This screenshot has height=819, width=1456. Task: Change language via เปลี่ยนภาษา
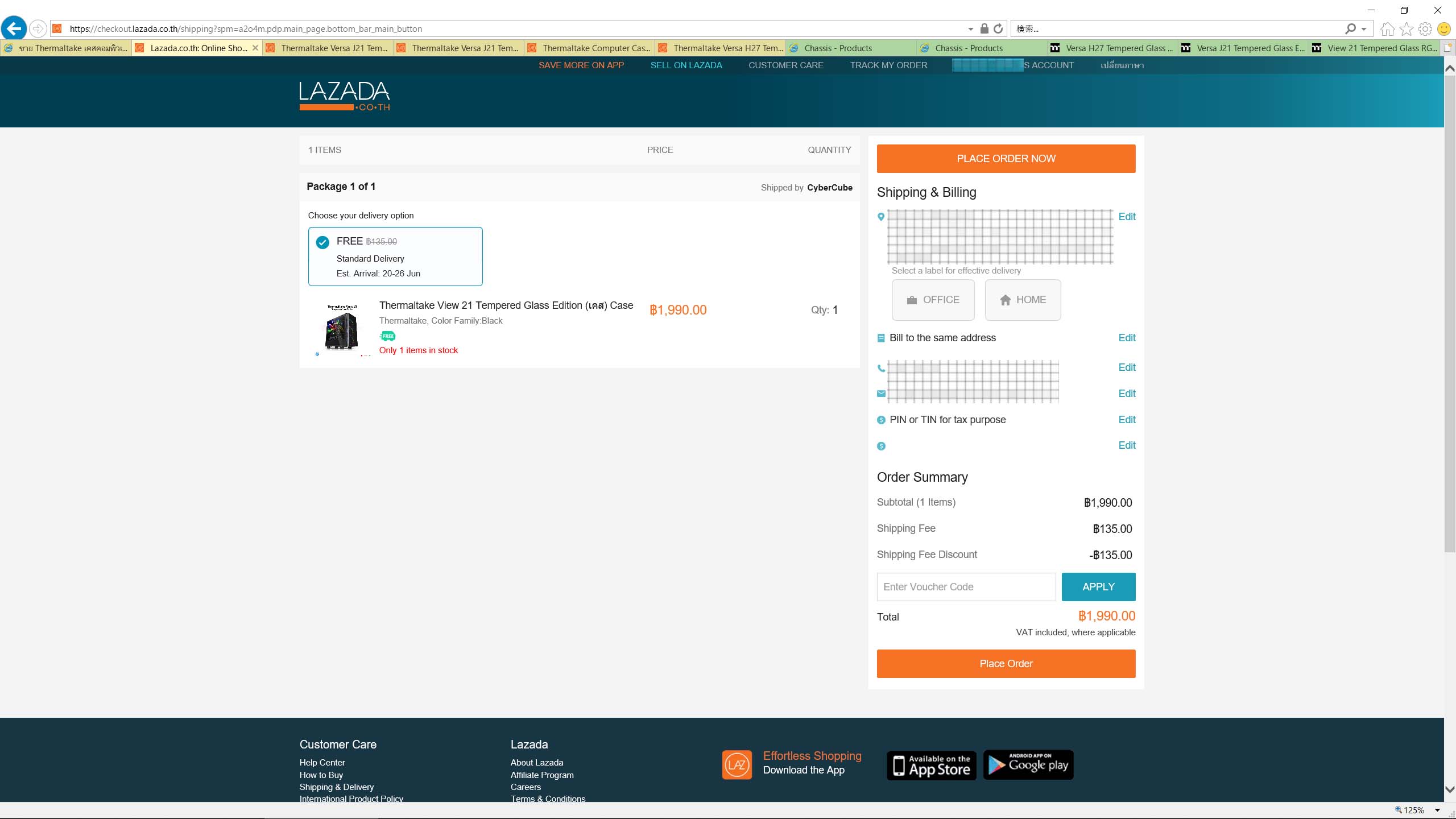(x=1122, y=65)
